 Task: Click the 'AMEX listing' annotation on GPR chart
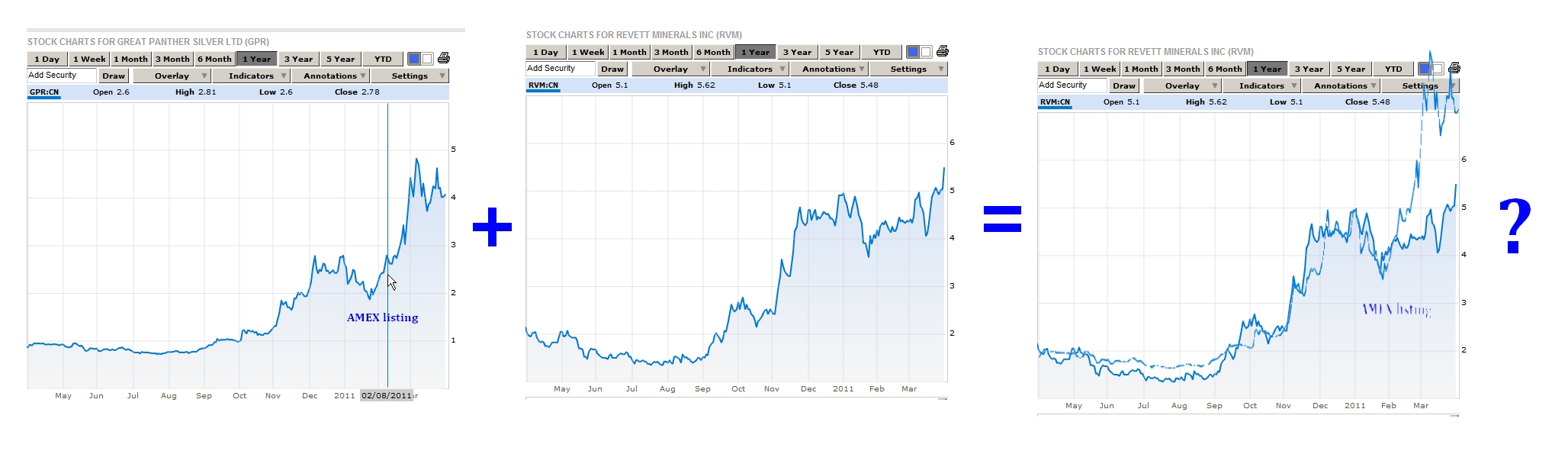382,317
